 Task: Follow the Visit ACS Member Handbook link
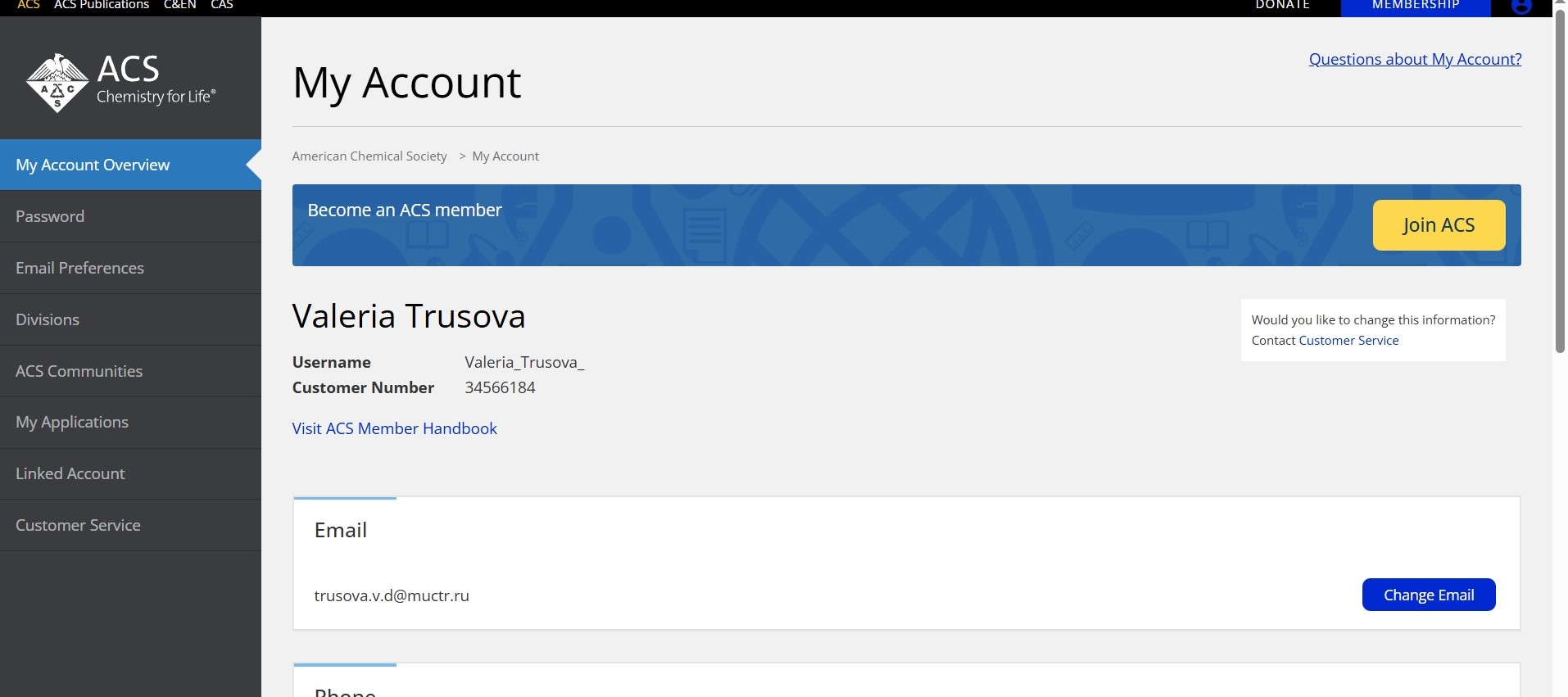tap(394, 428)
